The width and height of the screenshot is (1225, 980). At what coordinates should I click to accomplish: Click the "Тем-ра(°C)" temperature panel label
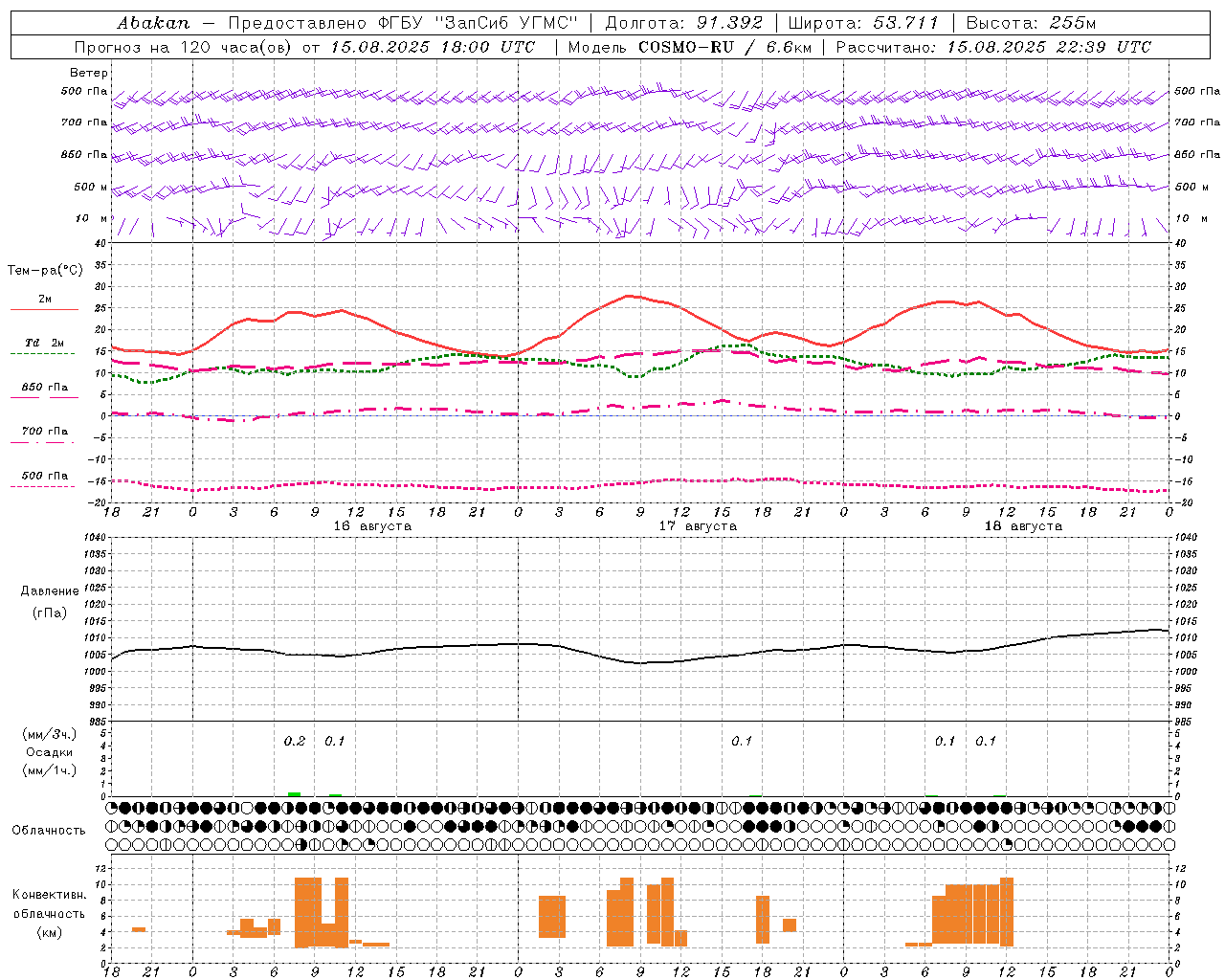pyautogui.click(x=45, y=271)
